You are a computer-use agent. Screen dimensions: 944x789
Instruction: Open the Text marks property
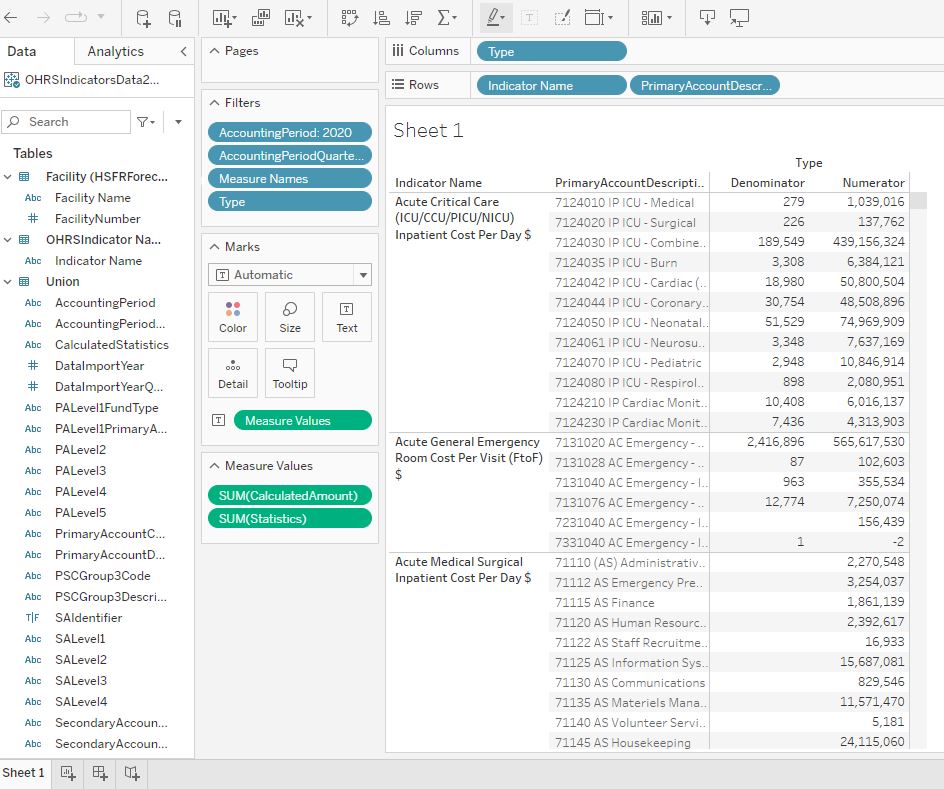pyautogui.click(x=347, y=317)
